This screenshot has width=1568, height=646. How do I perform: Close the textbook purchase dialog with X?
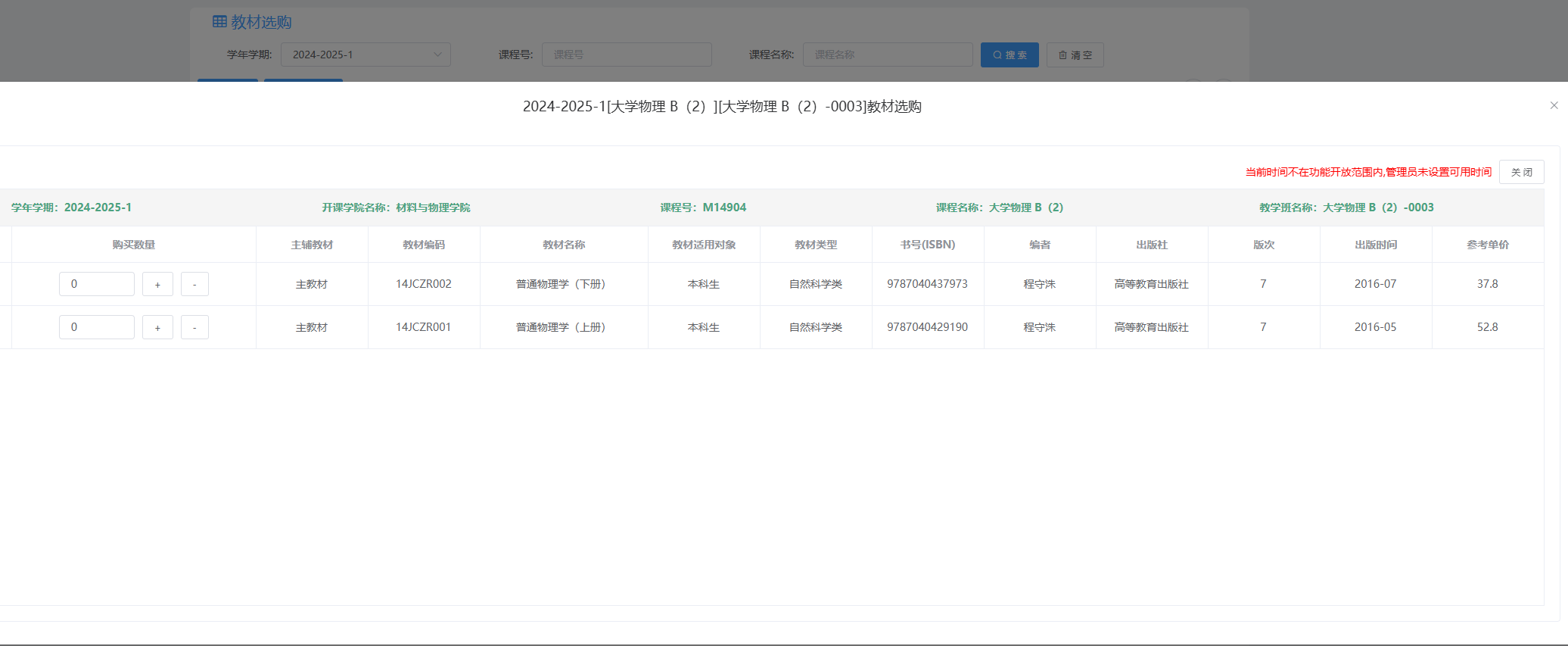pos(1554,105)
